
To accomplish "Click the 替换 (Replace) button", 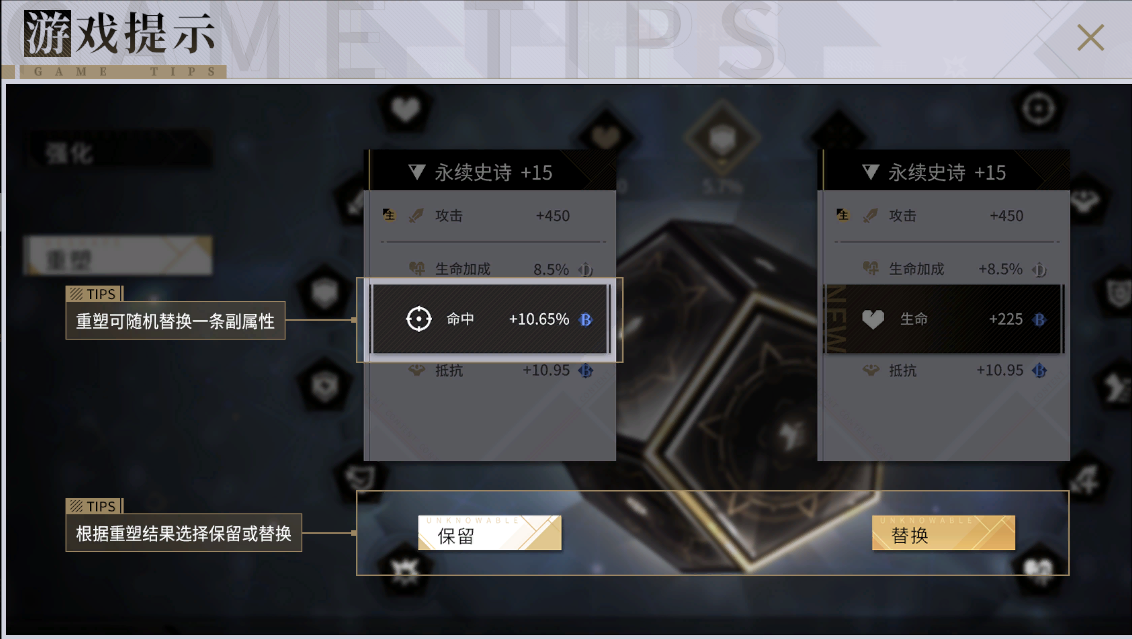I will tap(943, 533).
